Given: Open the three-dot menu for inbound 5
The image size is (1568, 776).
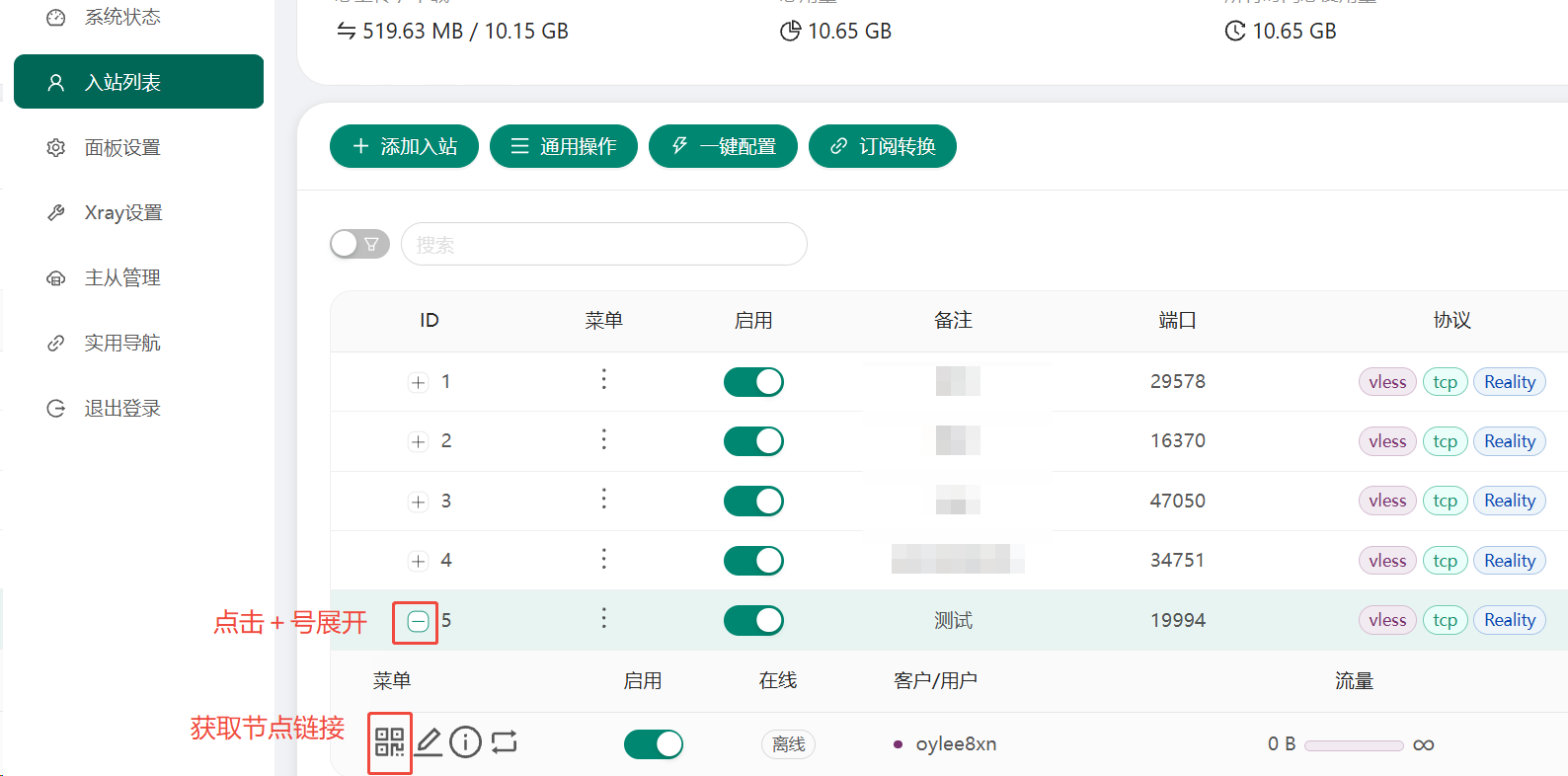Looking at the screenshot, I should [x=604, y=618].
